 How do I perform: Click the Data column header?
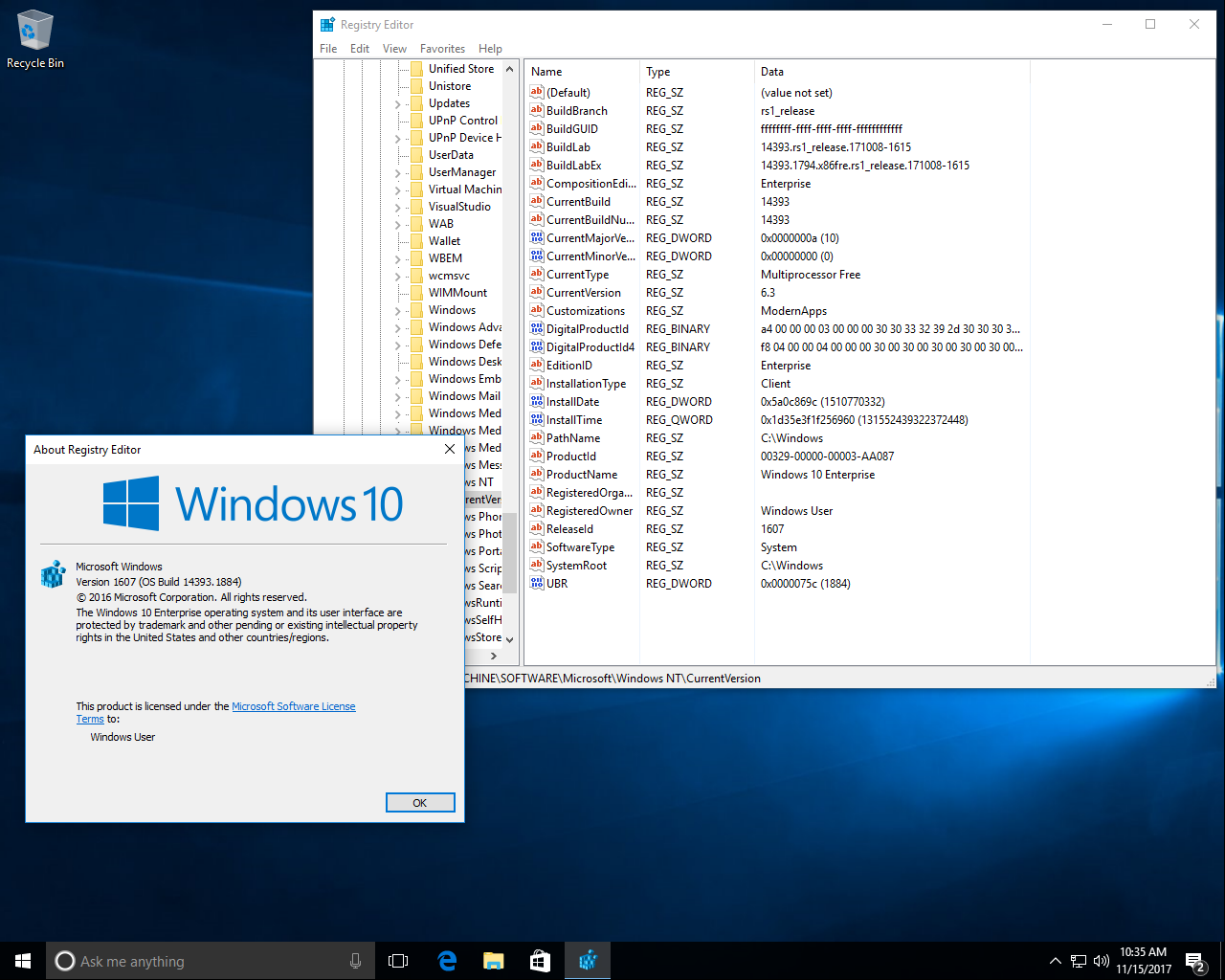pos(892,72)
